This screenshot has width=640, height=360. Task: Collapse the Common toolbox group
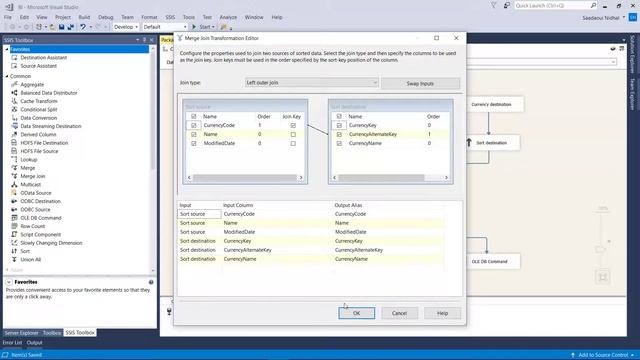(x=7, y=76)
